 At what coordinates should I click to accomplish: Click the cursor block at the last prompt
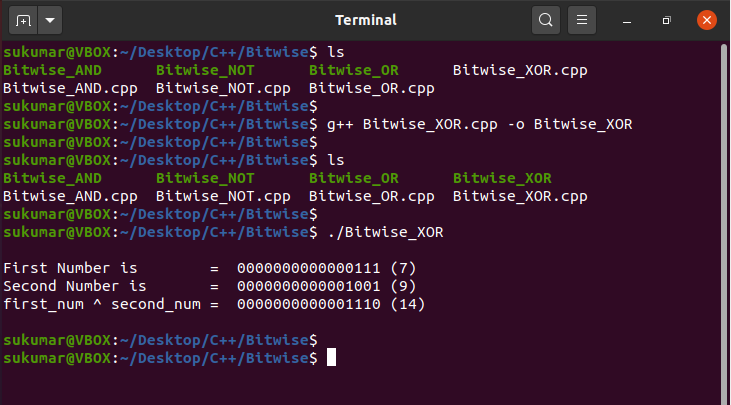331,357
